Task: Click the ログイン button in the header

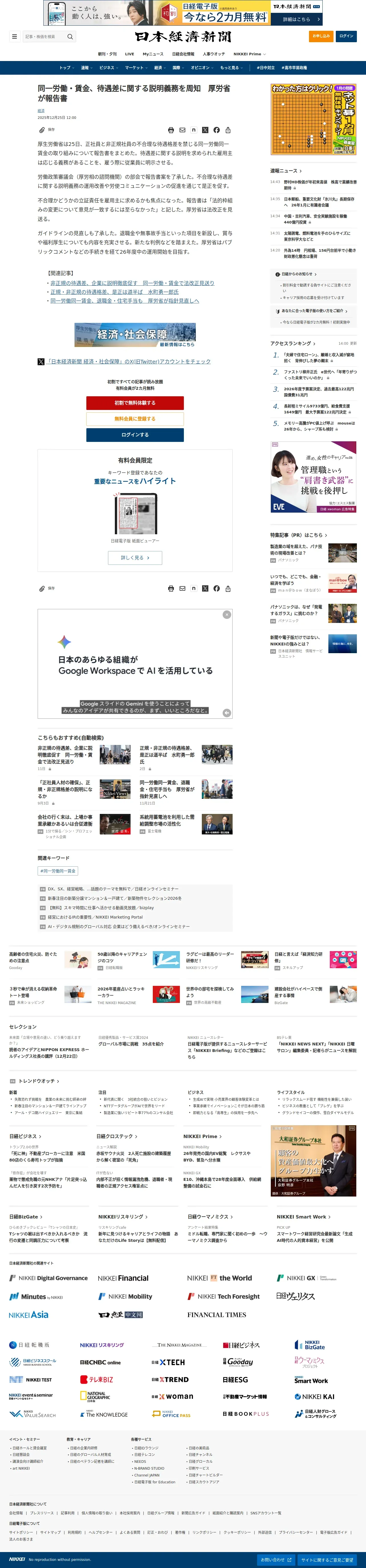Action: tap(346, 36)
